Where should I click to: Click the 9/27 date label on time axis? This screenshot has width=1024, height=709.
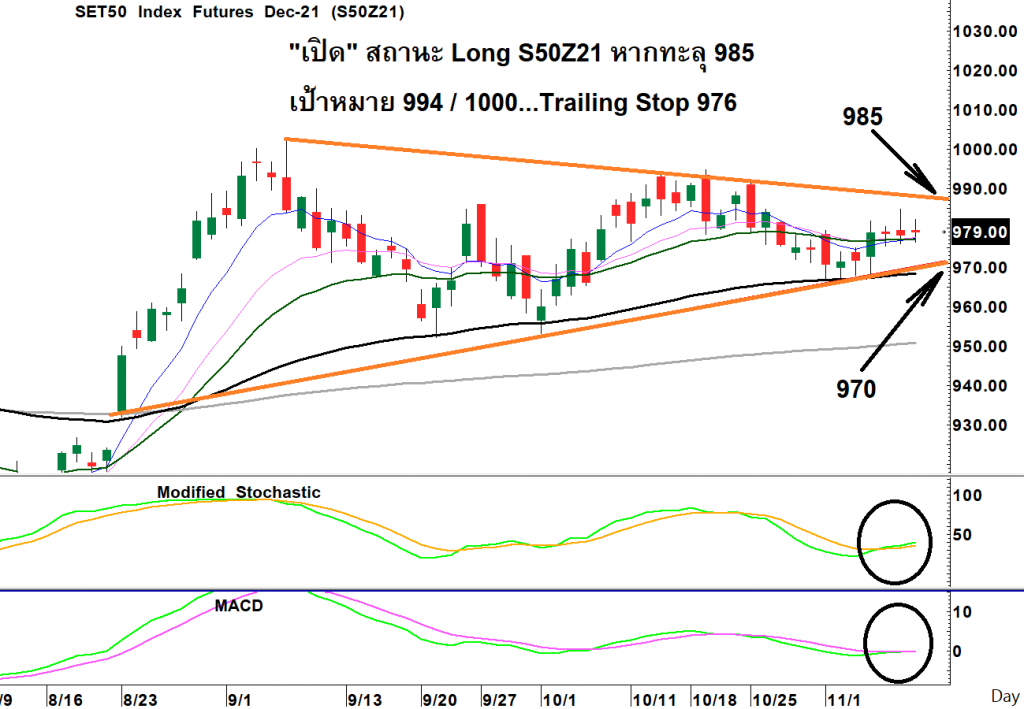pos(500,701)
